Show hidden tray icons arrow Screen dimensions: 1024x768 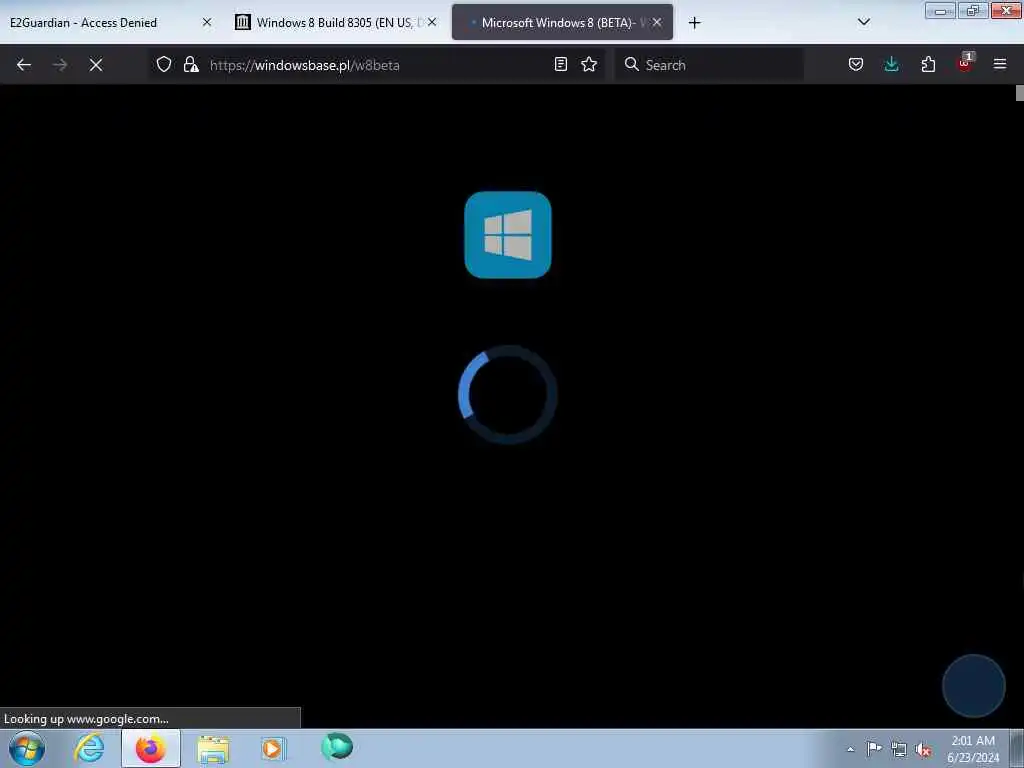pyautogui.click(x=850, y=749)
